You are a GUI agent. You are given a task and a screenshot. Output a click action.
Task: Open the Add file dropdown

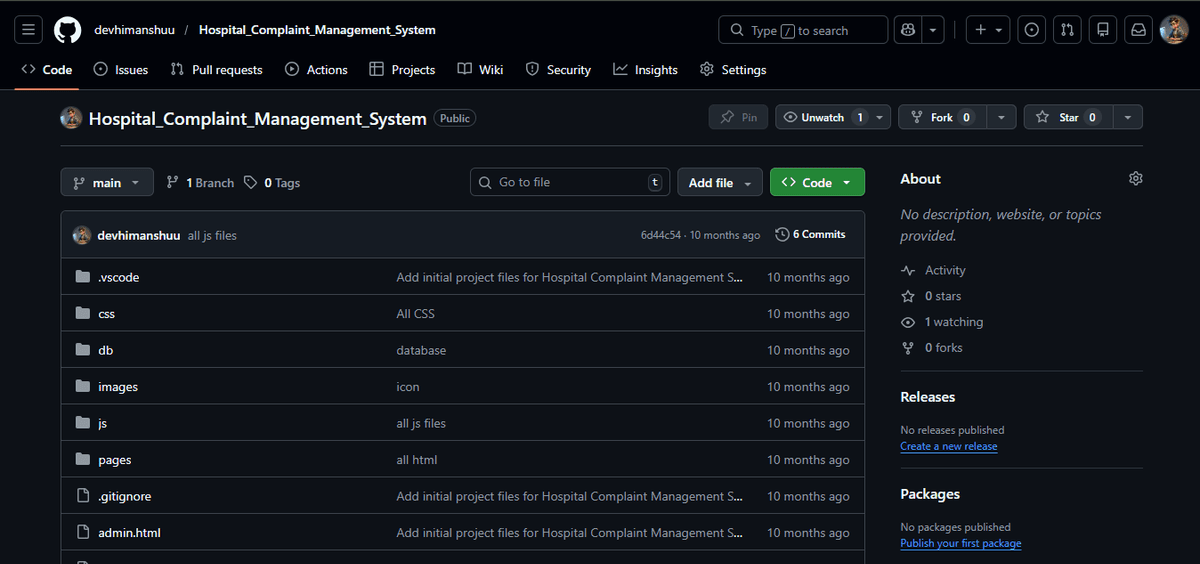point(720,183)
